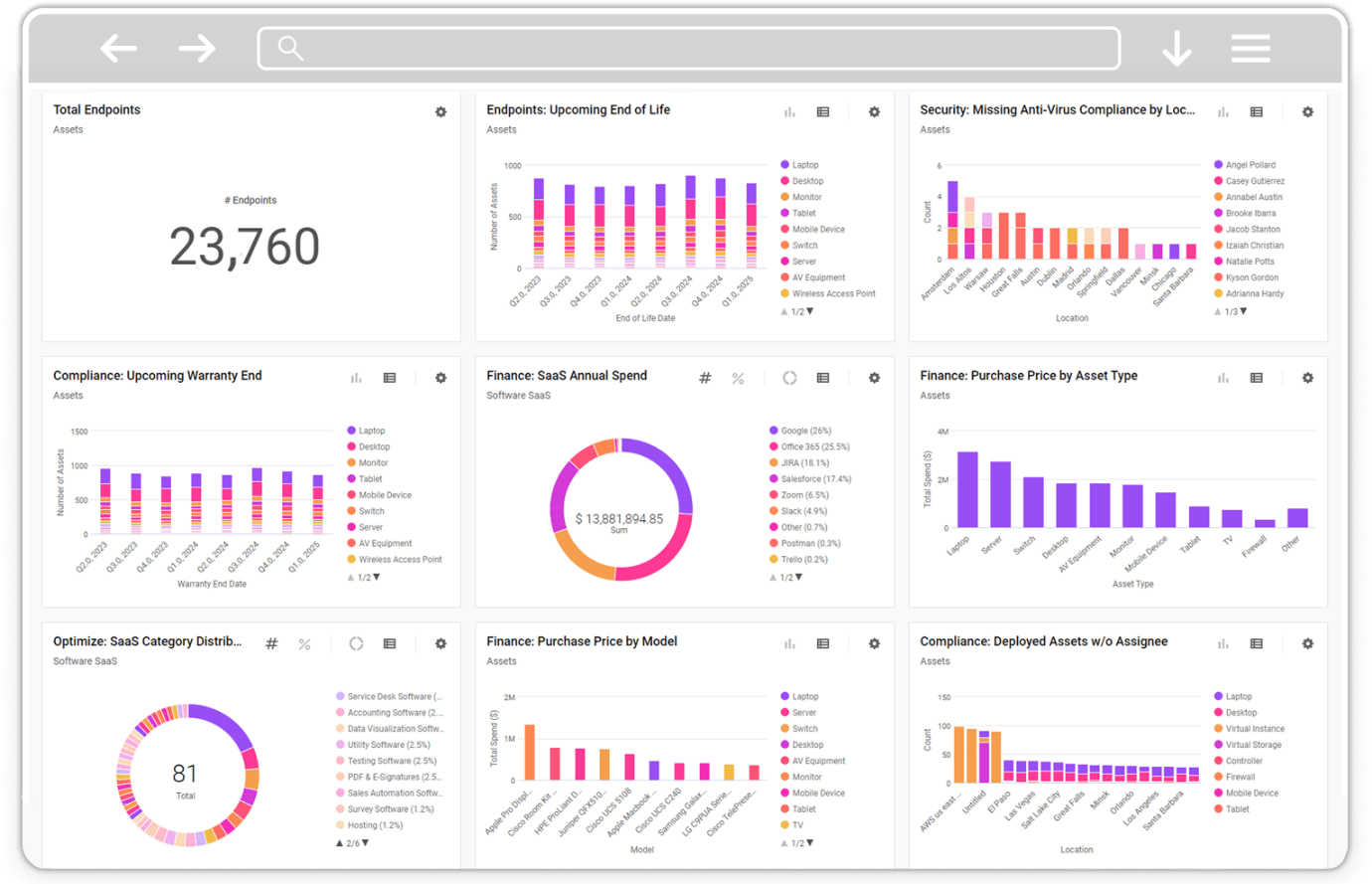Open settings gear on Security Missing Anti-Virus widget

point(1307,112)
